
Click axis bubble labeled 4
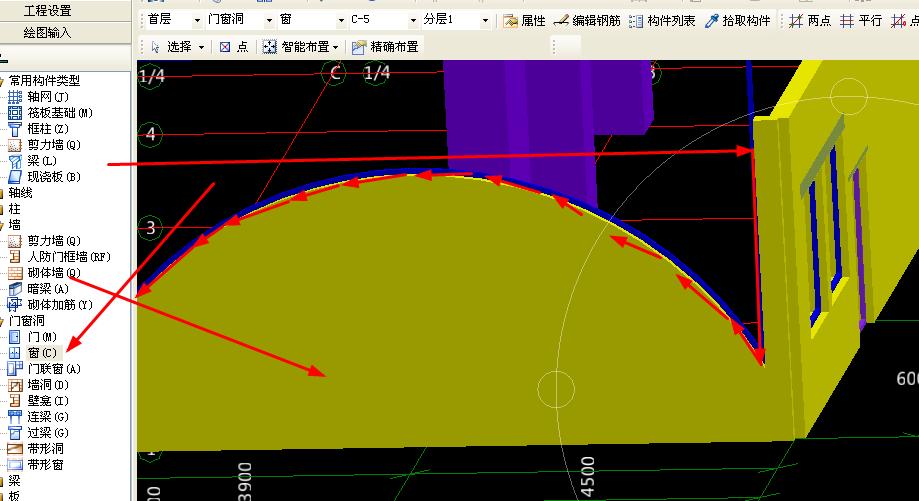pyautogui.click(x=151, y=134)
